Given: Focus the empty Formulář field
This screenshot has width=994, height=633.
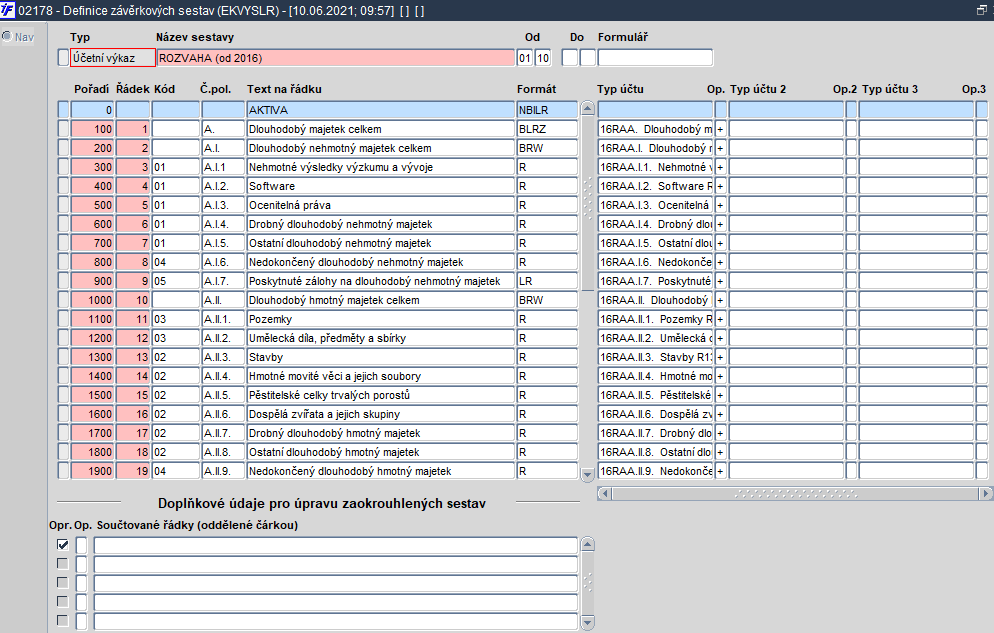Looking at the screenshot, I should click(x=655, y=58).
